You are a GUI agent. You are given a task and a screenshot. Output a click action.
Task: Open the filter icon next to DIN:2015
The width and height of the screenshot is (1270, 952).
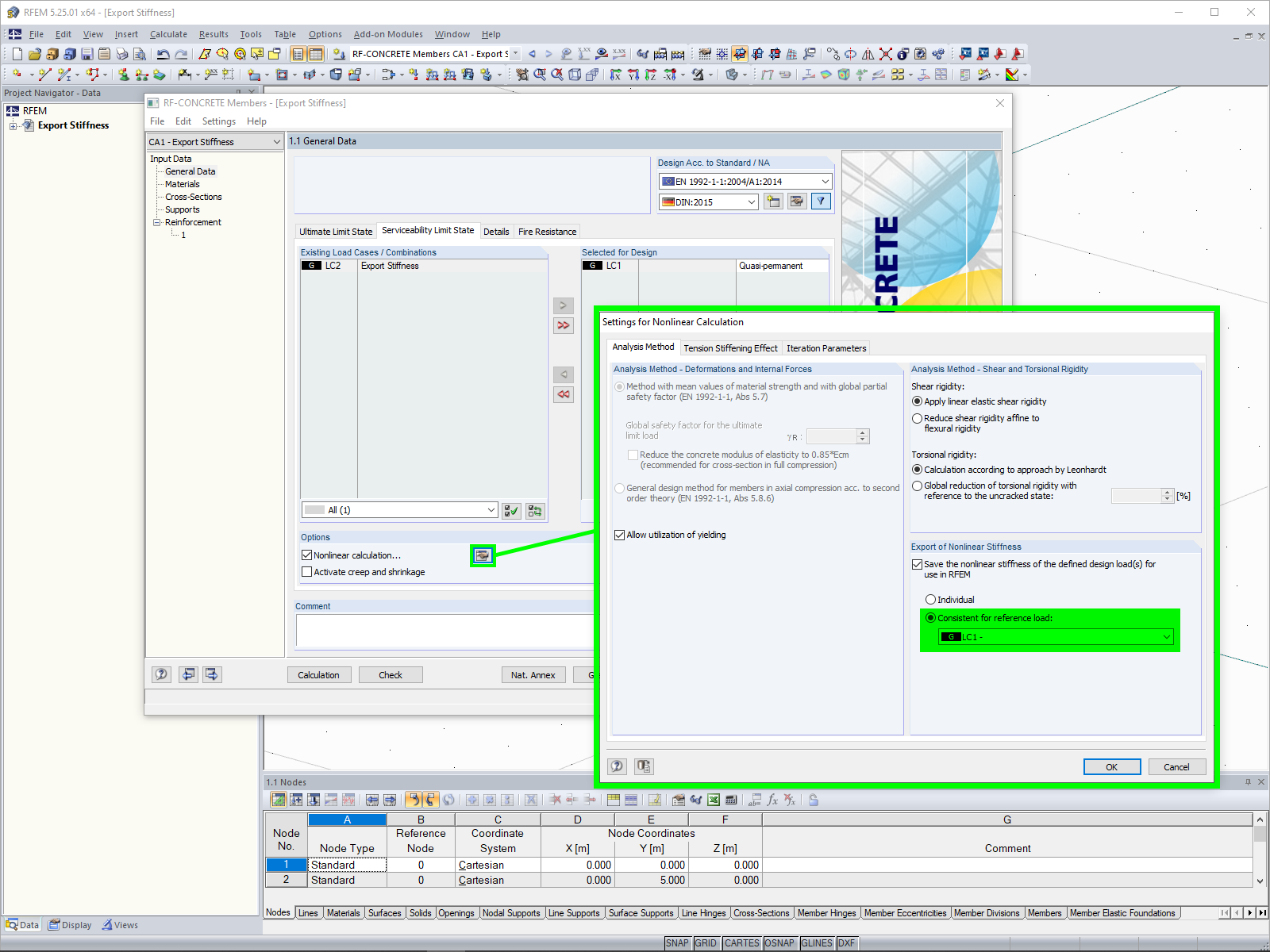822,202
